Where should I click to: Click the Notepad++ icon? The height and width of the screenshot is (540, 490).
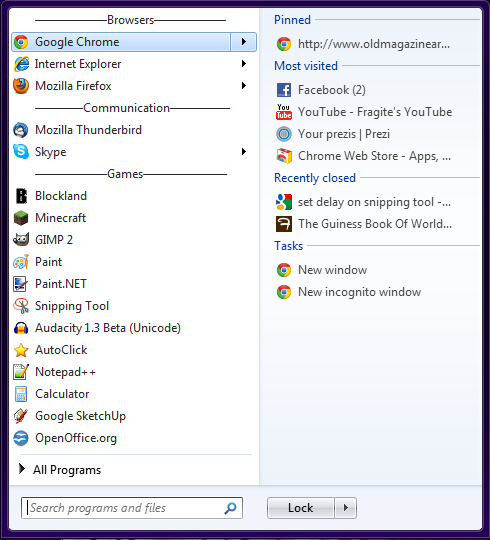point(21,372)
